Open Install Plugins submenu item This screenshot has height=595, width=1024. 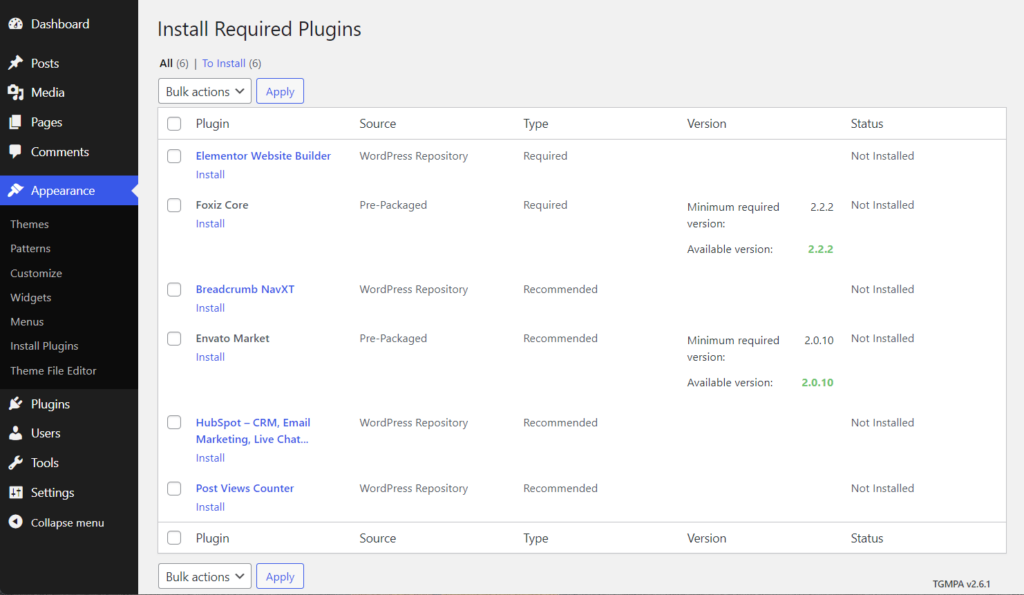tap(44, 346)
